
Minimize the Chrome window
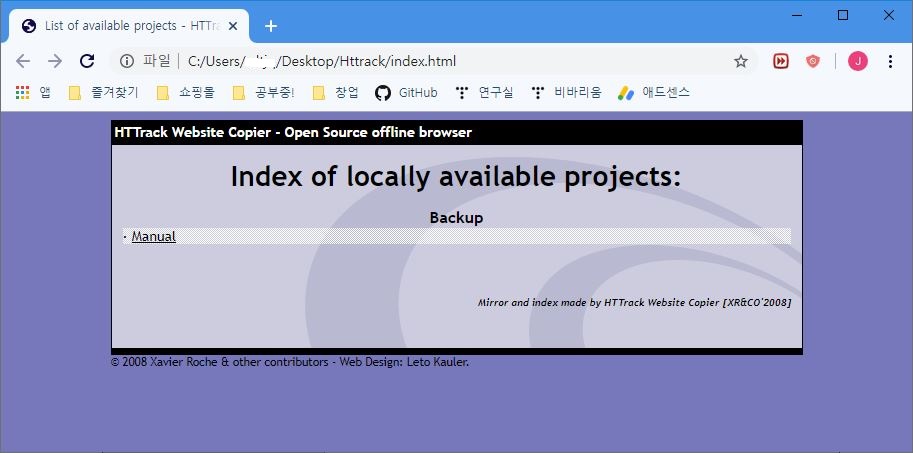coord(797,16)
